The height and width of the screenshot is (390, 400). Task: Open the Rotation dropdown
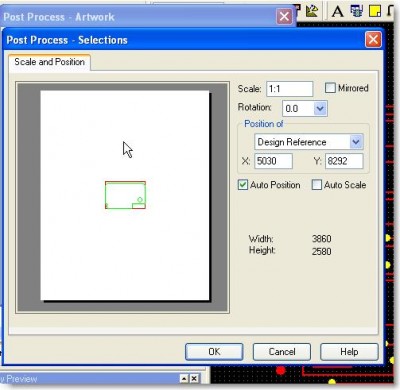coord(320,108)
